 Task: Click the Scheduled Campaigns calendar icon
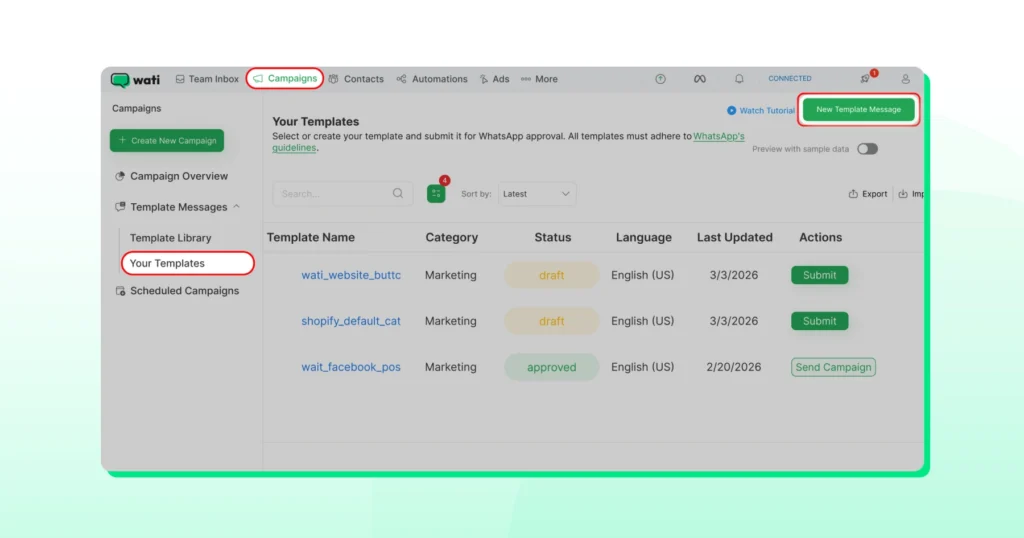tap(120, 291)
